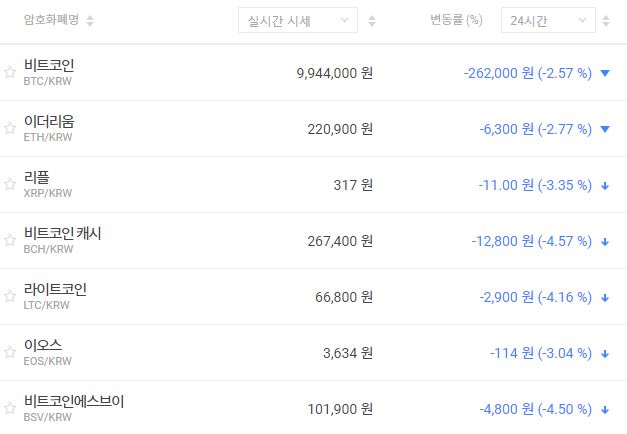Click the star icon beside EOS (이오스)

(10, 352)
